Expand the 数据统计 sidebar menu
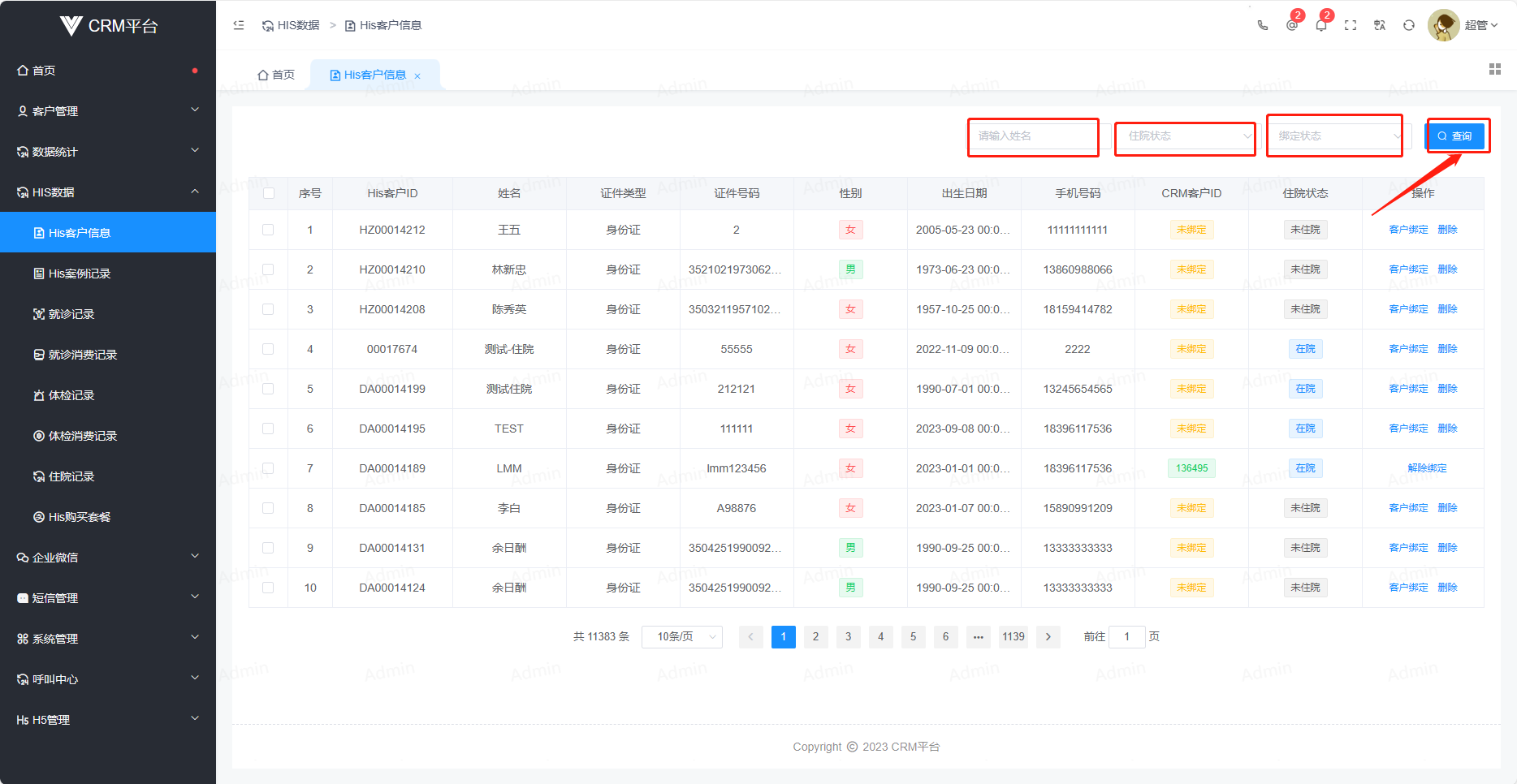This screenshot has height=784, width=1517. coord(108,152)
